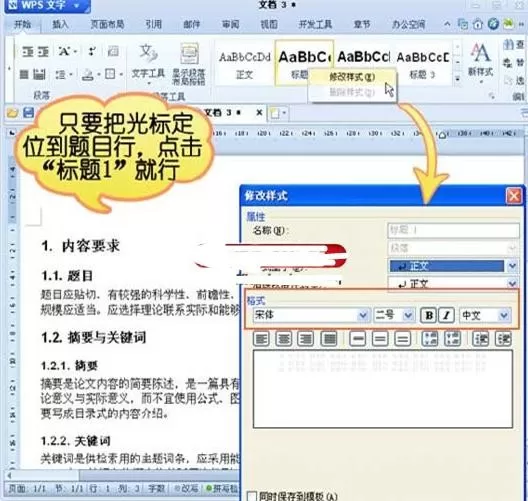528x501 pixels.
Task: Click the line spacing icon in ribbon
Action: tap(61, 74)
